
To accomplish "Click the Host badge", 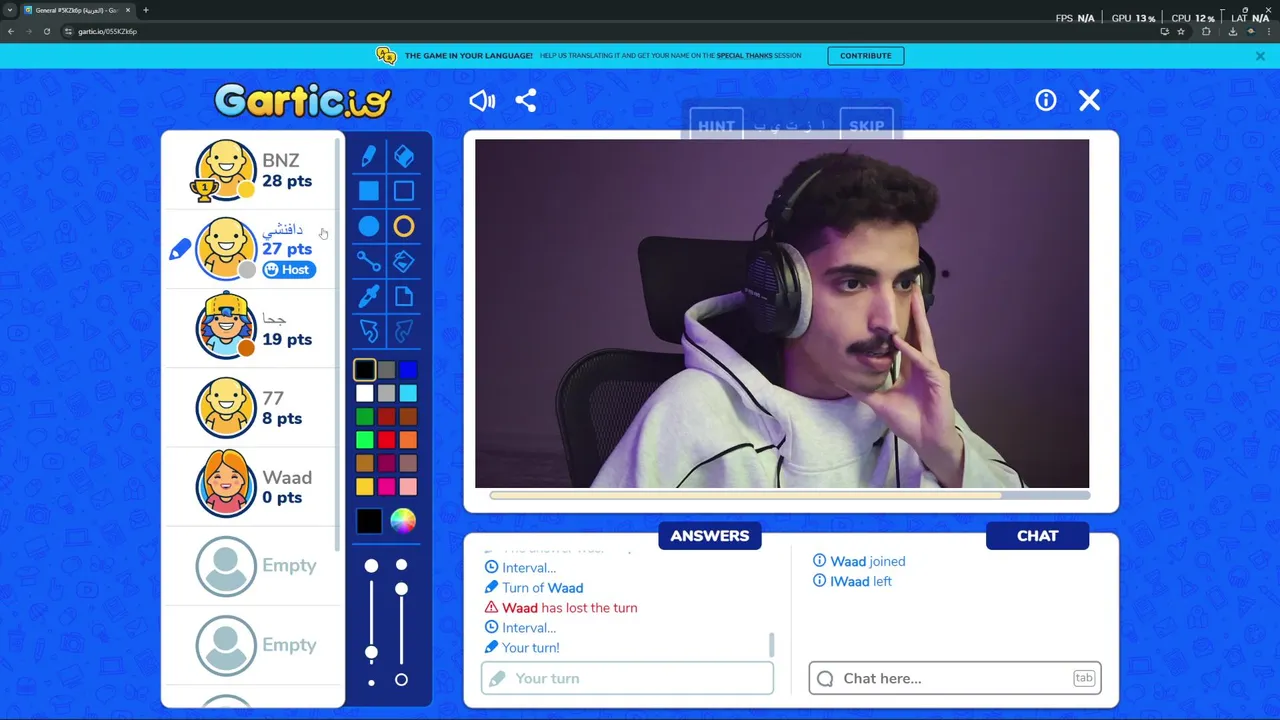I will 289,270.
